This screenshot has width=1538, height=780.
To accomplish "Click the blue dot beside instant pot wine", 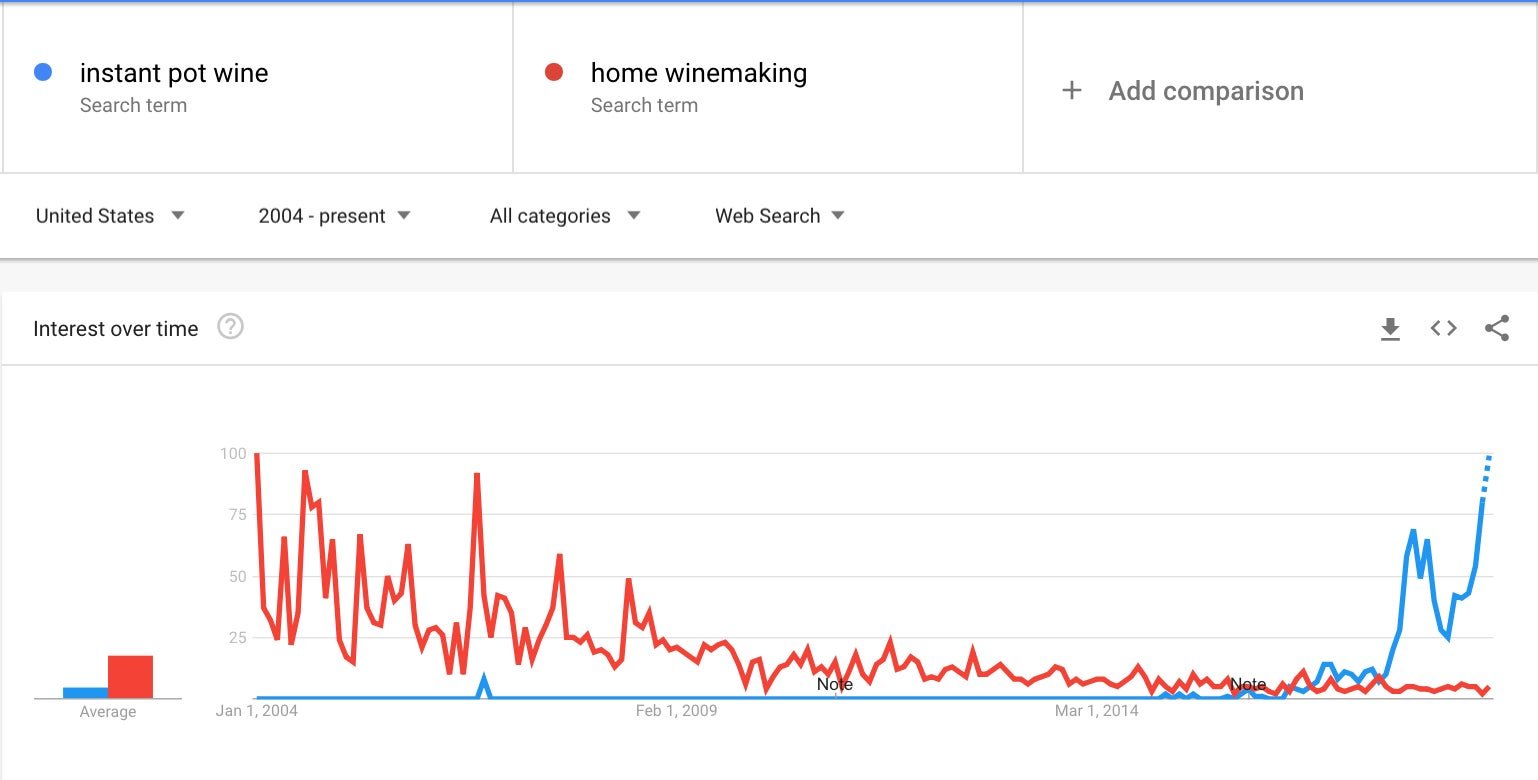I will (43, 72).
